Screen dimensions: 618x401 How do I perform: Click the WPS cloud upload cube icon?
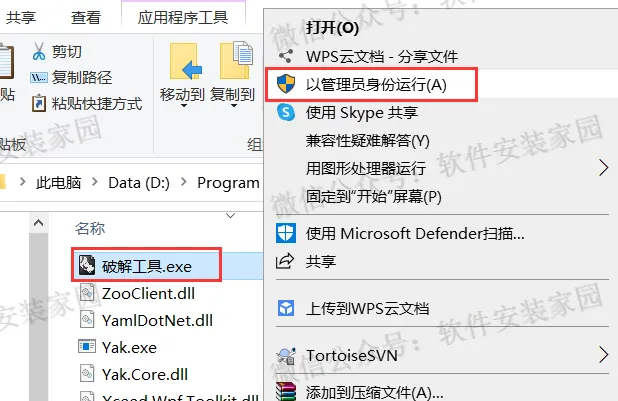pyautogui.click(x=286, y=308)
